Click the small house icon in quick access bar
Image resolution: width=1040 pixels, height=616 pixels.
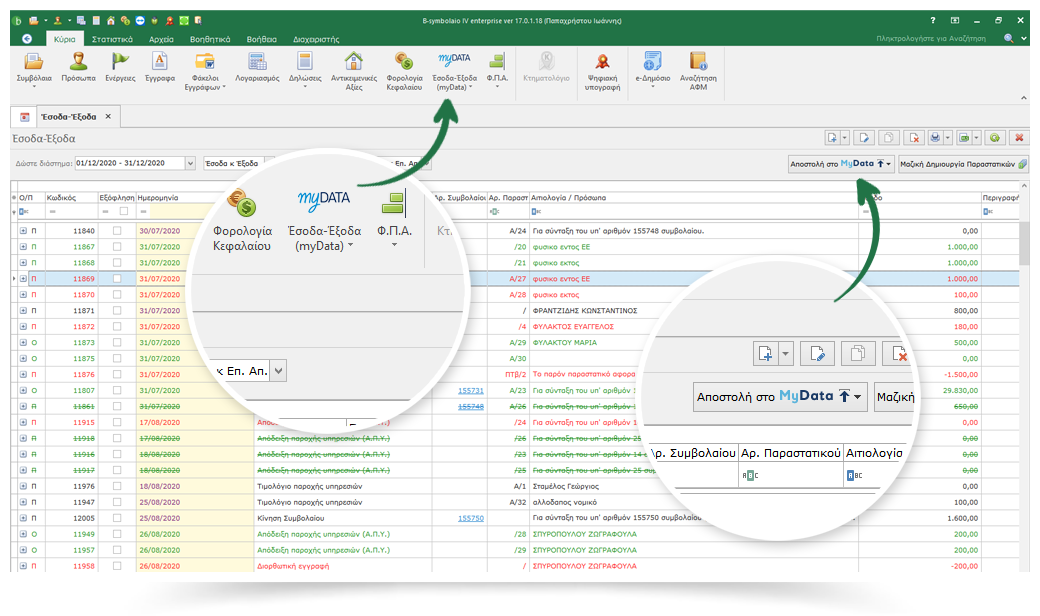(111, 21)
